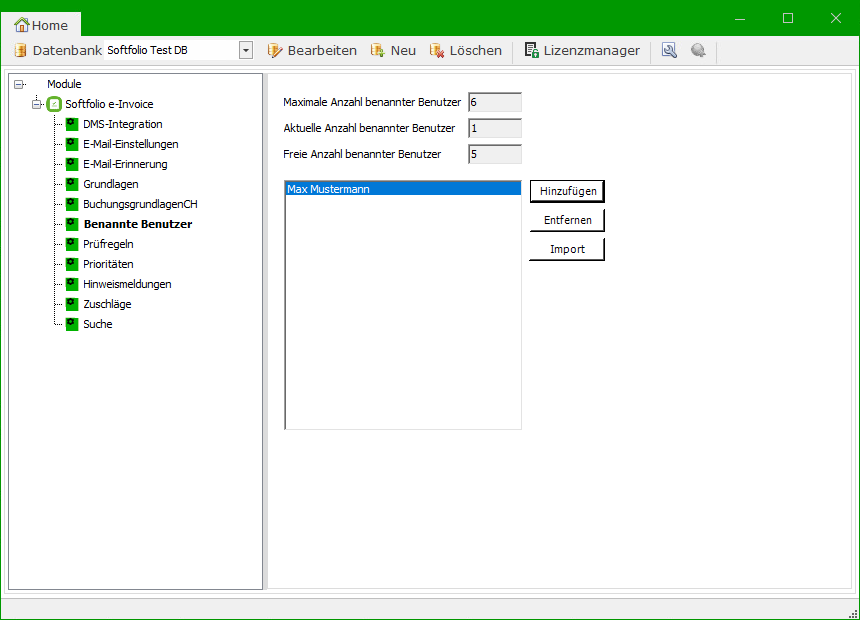Open Hinweismeldungen in the module tree
Screen dimensions: 860x620
(x=127, y=284)
